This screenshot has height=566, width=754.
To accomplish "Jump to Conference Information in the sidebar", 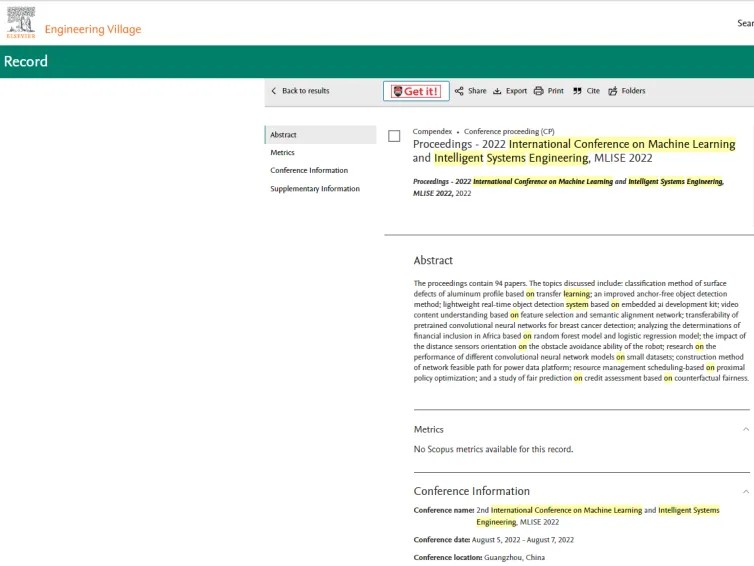I will pos(309,171).
